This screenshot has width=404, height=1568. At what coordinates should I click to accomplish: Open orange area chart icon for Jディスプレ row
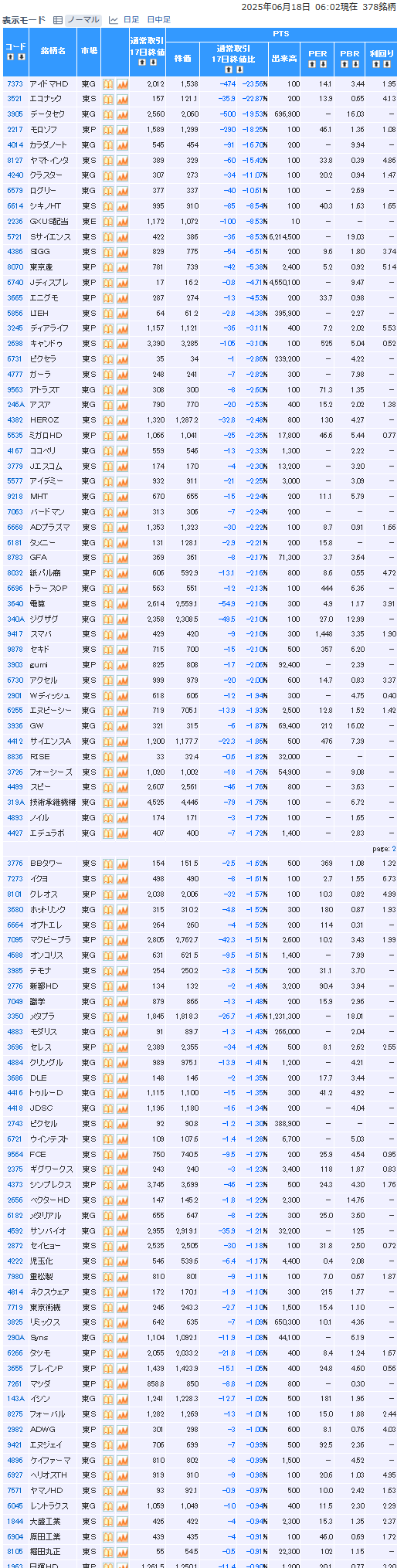(x=122, y=283)
